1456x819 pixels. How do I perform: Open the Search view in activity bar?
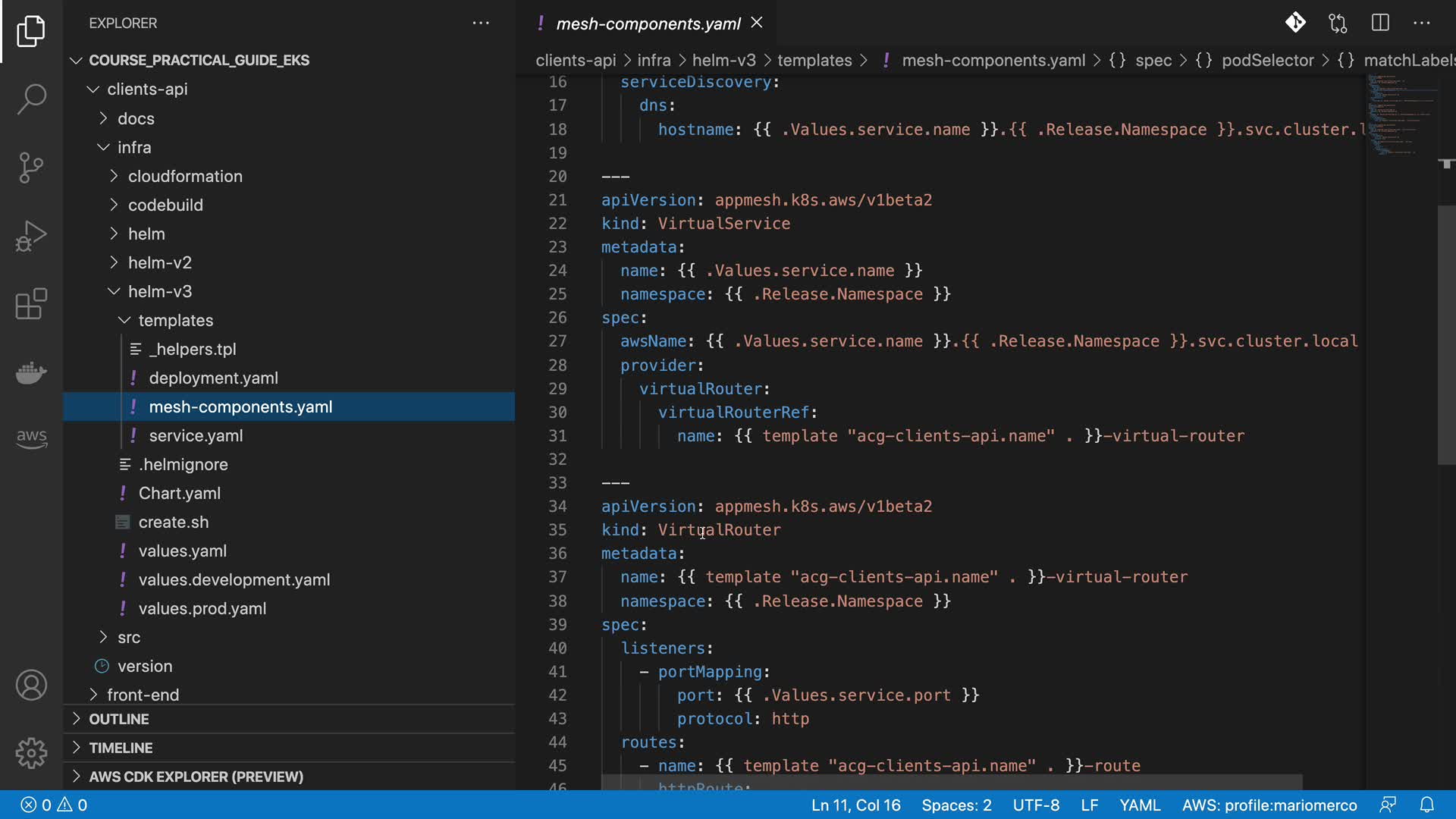pyautogui.click(x=31, y=99)
